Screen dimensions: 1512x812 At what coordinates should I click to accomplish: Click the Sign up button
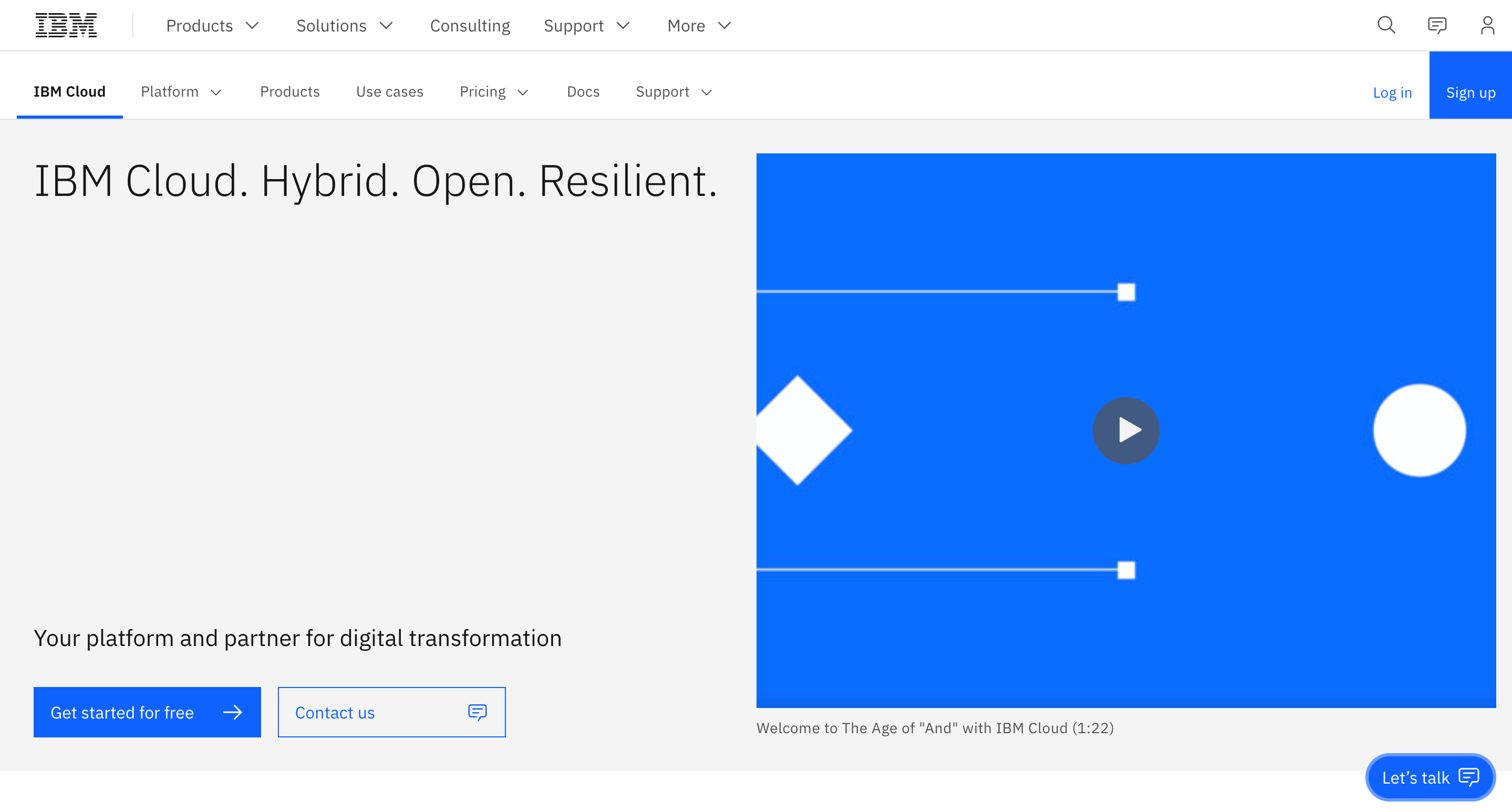[x=1470, y=85]
